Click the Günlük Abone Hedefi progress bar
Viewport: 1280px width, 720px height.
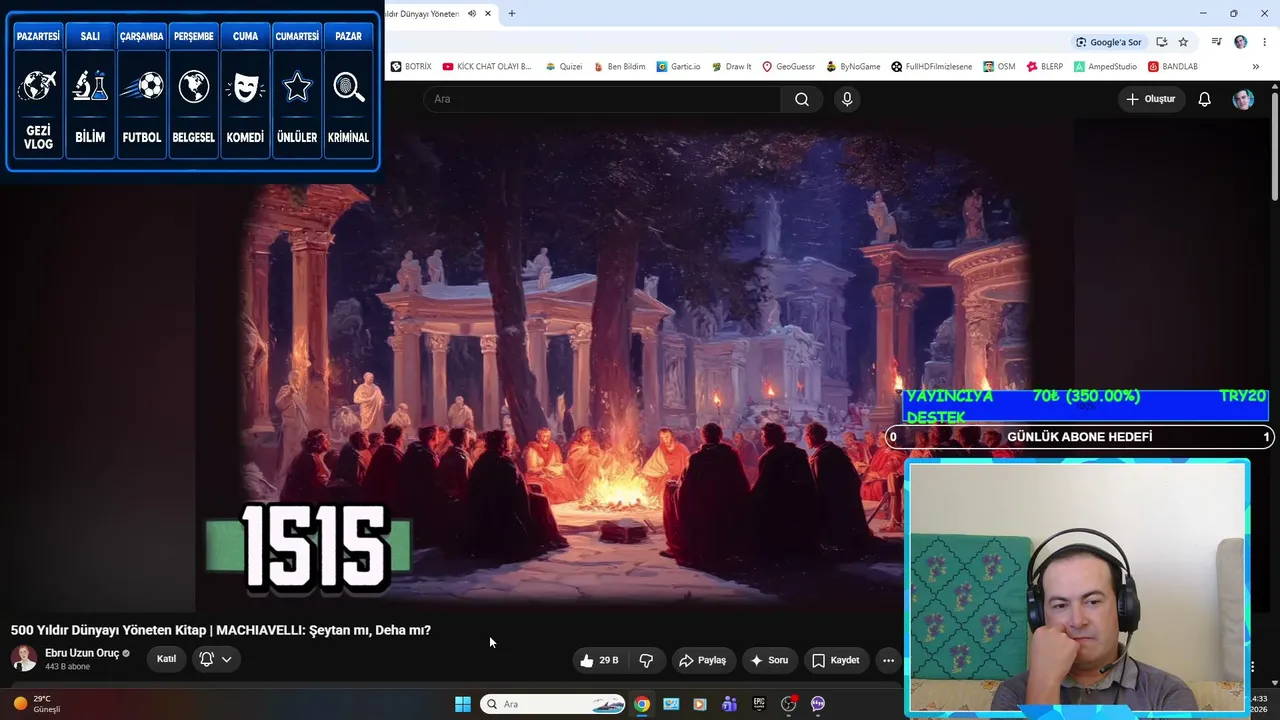click(1079, 437)
